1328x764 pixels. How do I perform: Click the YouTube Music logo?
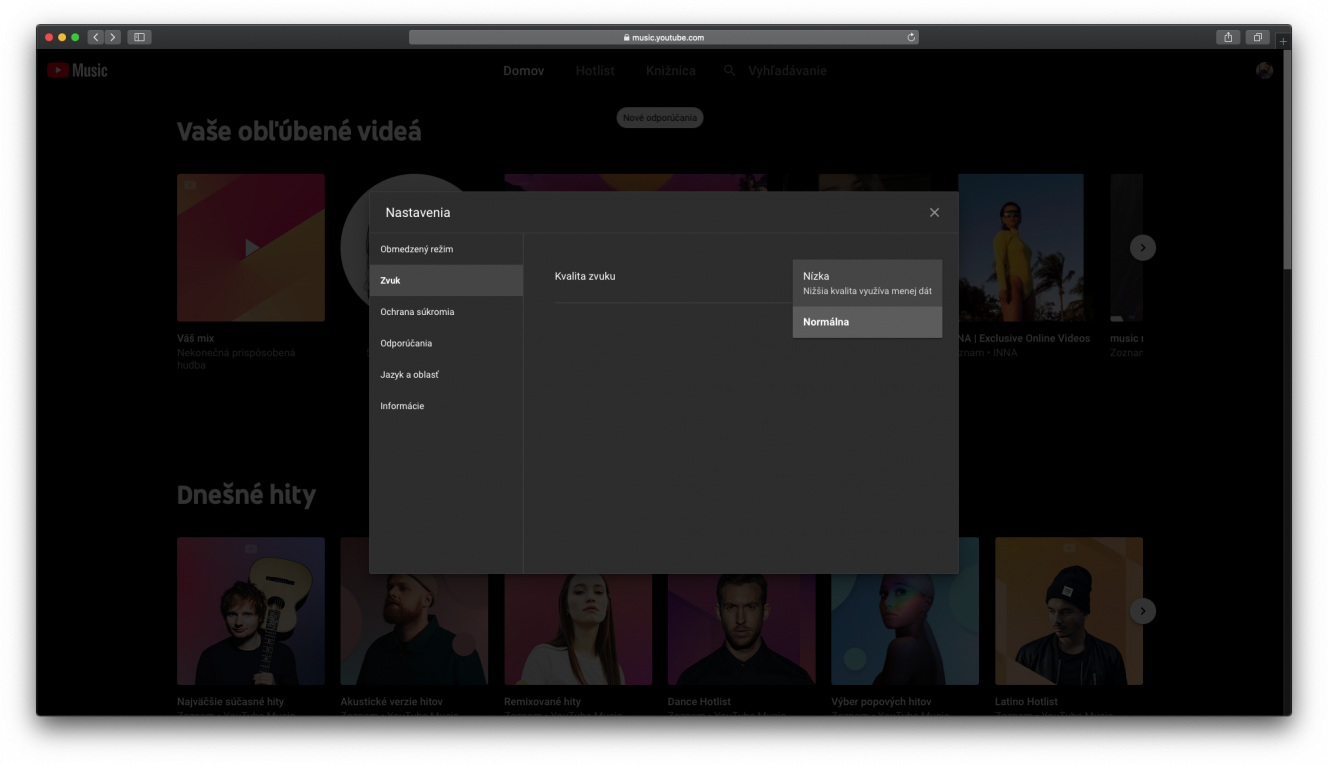77,70
